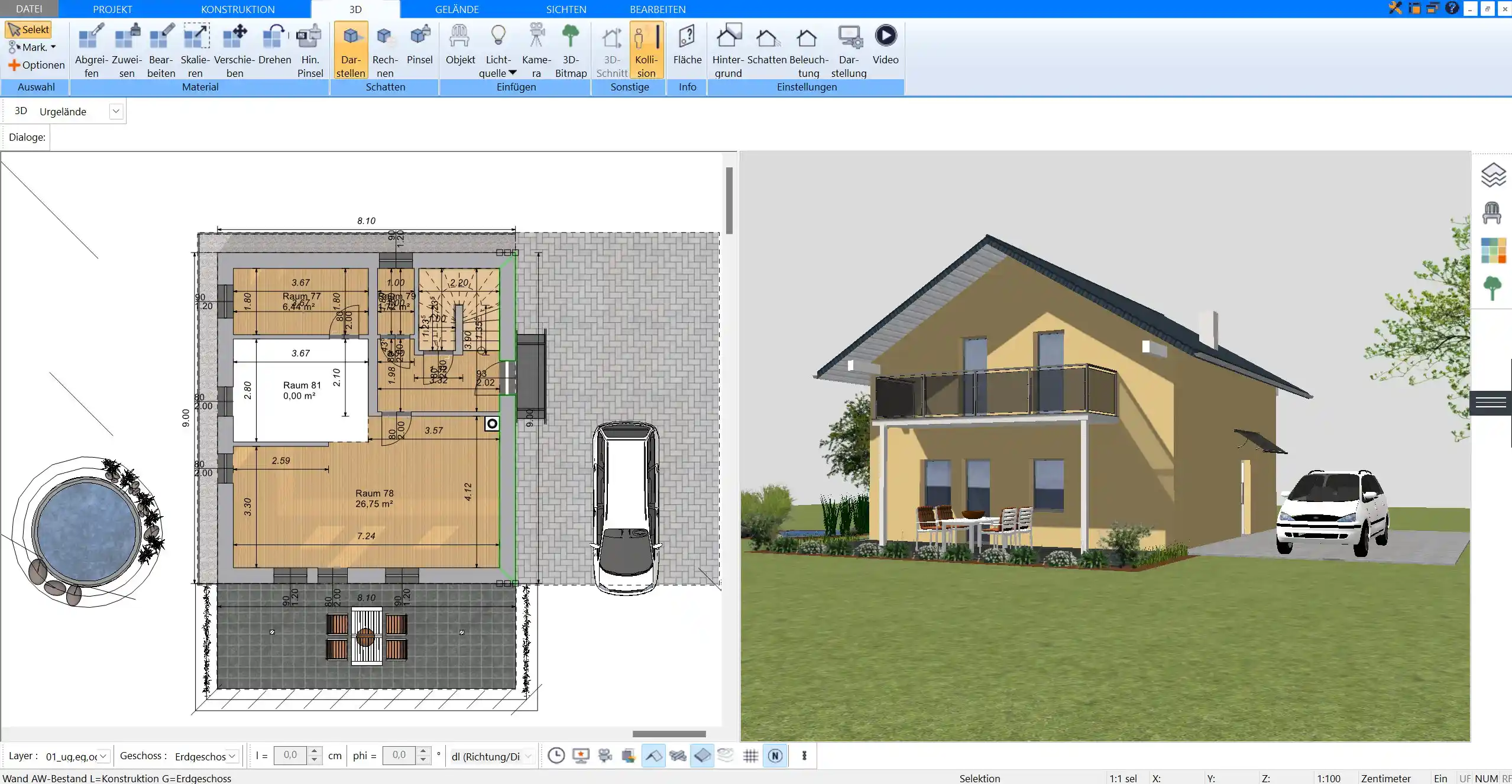Toggle the floor slab display button
The image size is (1512, 784).
[x=702, y=755]
